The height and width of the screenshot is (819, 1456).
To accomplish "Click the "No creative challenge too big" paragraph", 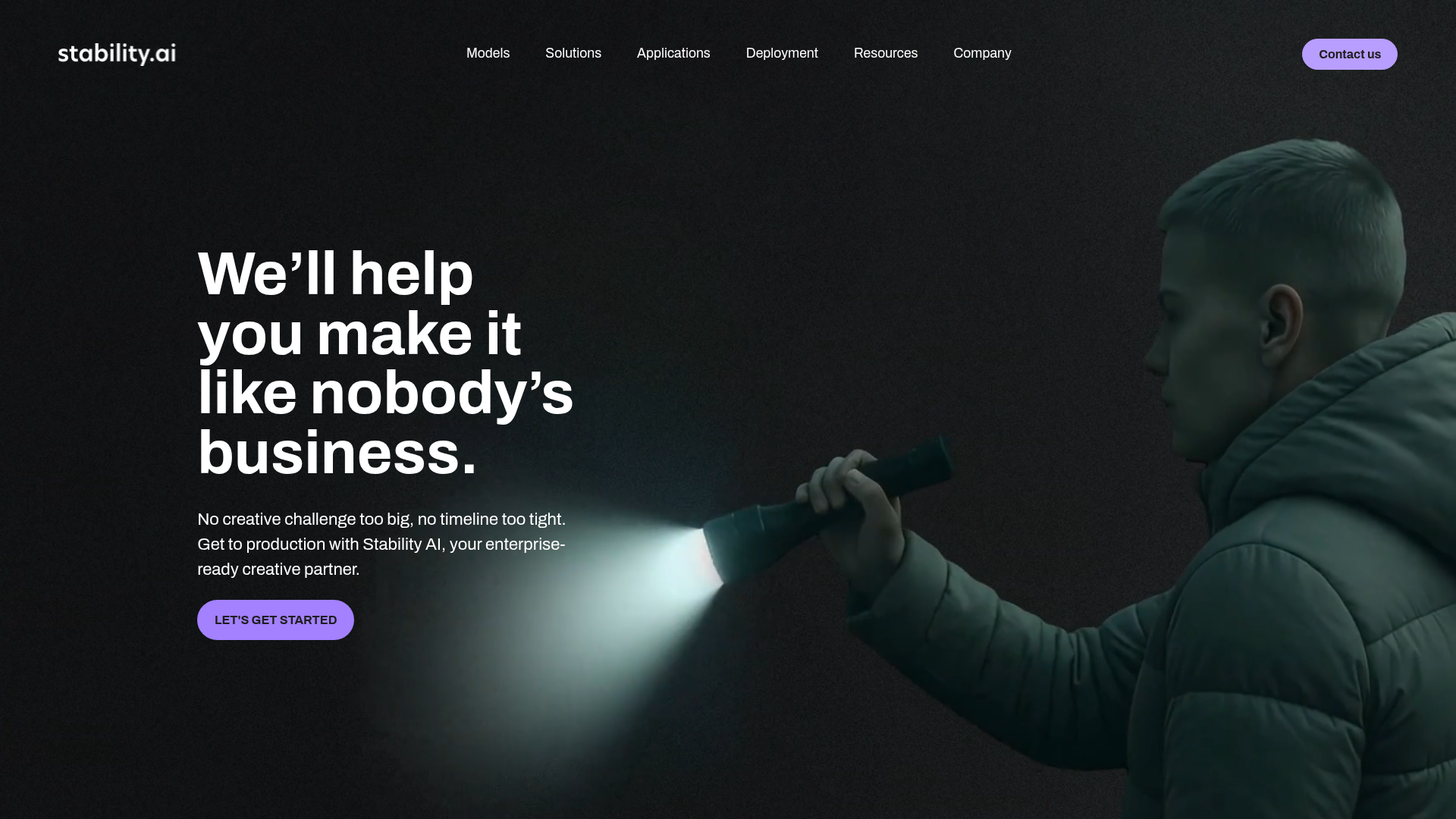I will pos(381,544).
